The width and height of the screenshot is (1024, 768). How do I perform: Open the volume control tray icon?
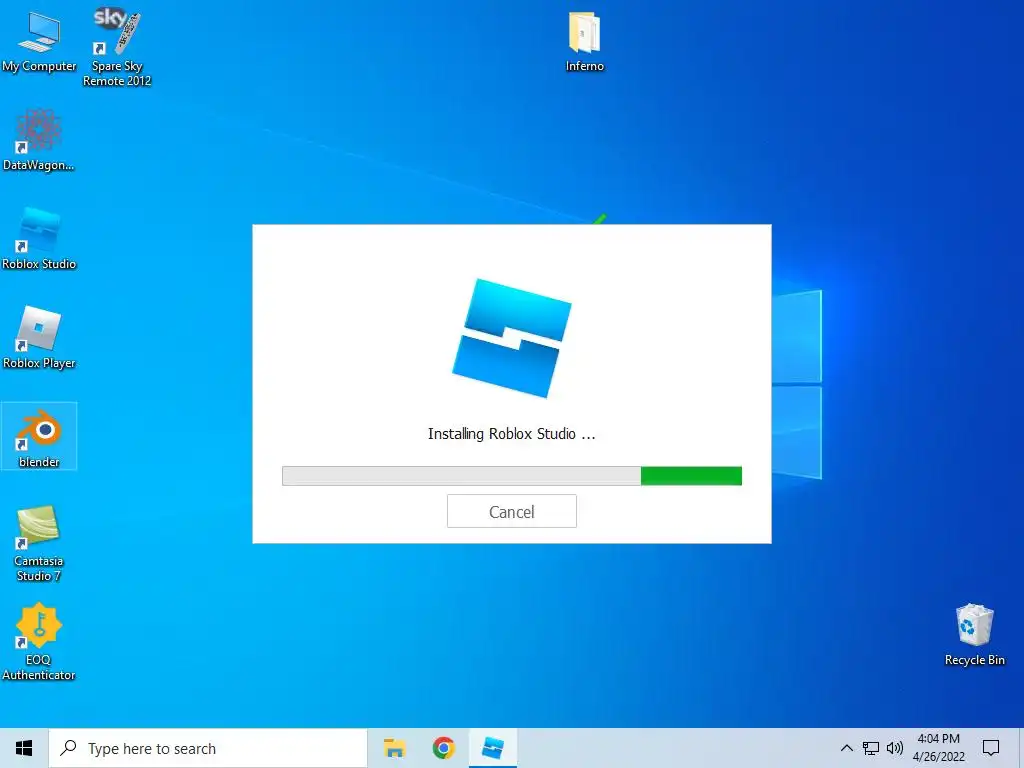(895, 748)
